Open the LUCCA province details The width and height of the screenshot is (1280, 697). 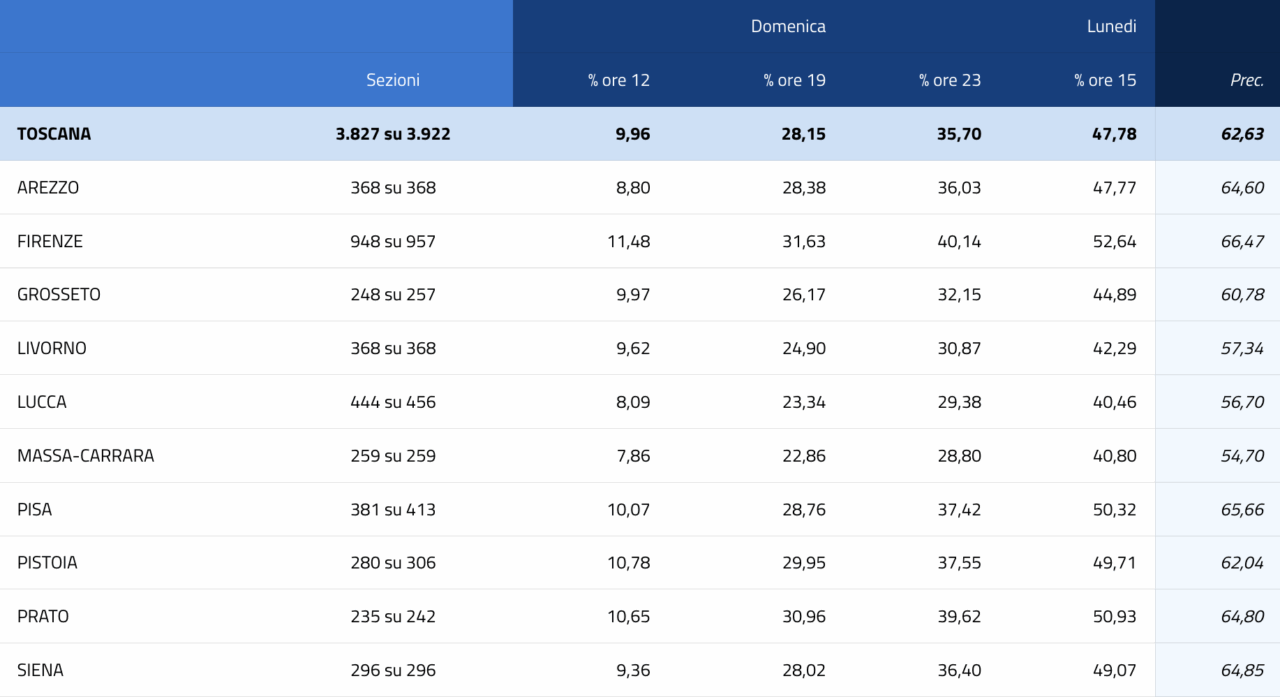[42, 402]
